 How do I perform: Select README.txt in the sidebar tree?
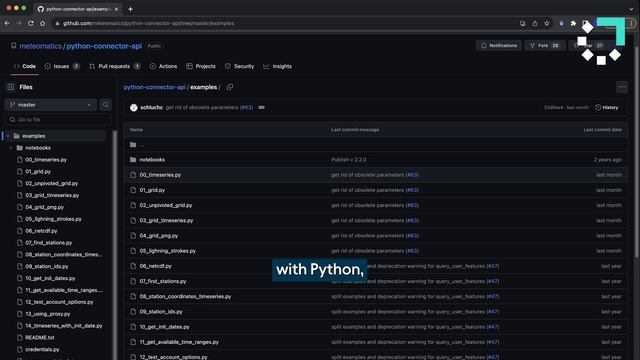pyautogui.click(x=40, y=338)
